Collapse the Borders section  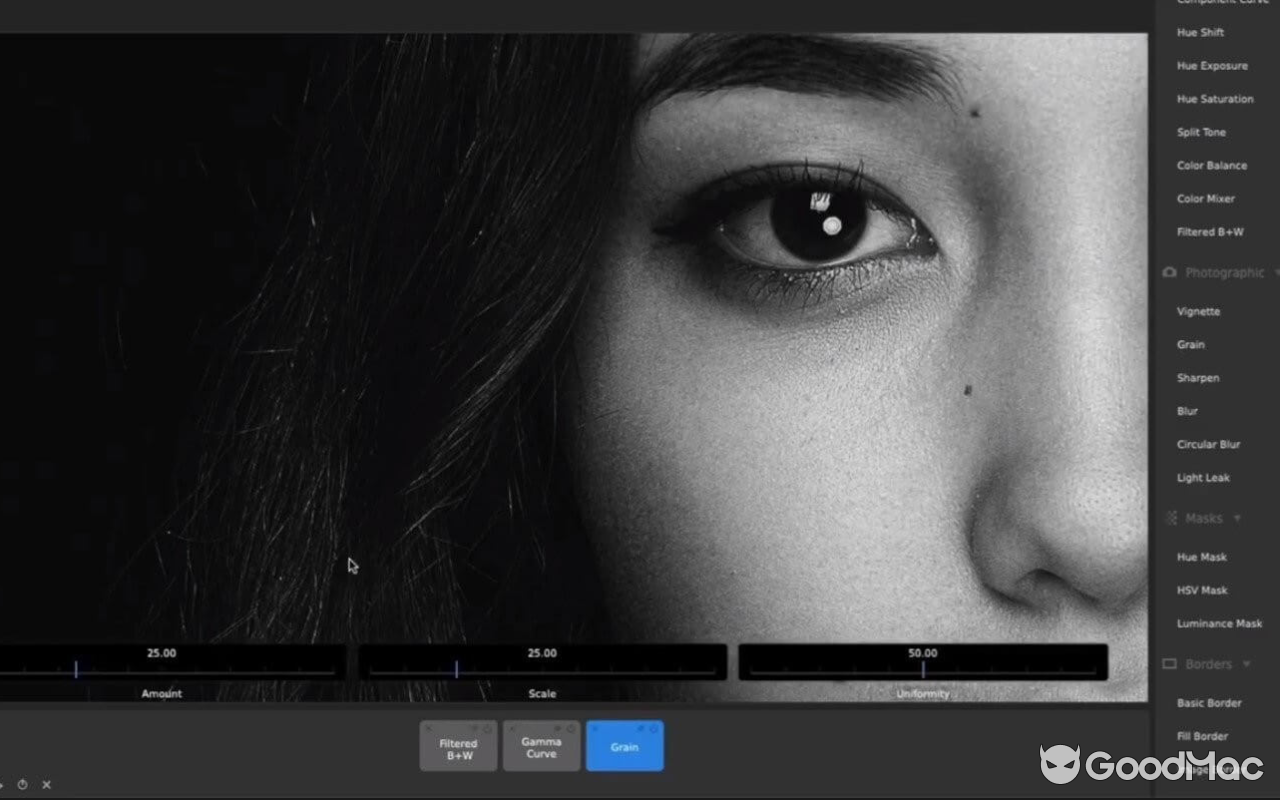tap(1245, 663)
